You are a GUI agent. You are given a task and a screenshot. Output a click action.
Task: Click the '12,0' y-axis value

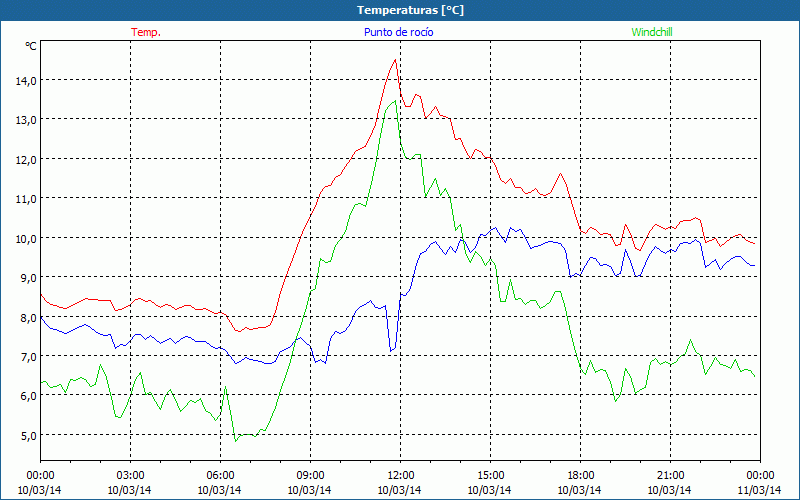(x=26, y=159)
